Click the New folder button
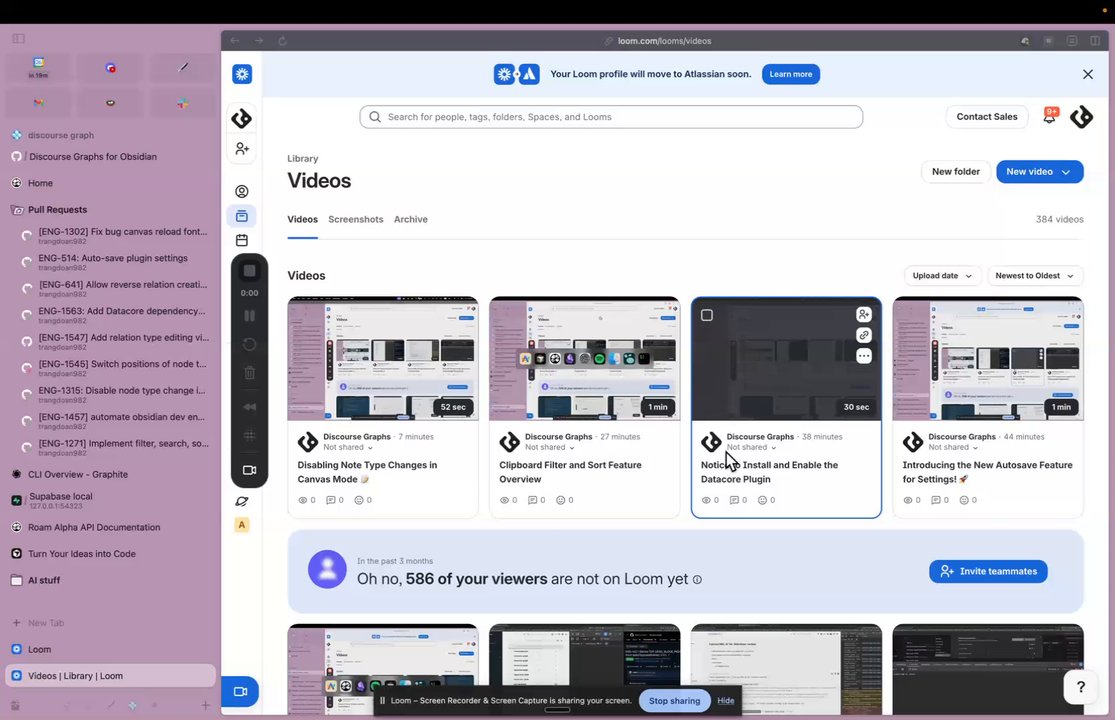Image resolution: width=1115 pixels, height=720 pixels. pyautogui.click(x=956, y=172)
